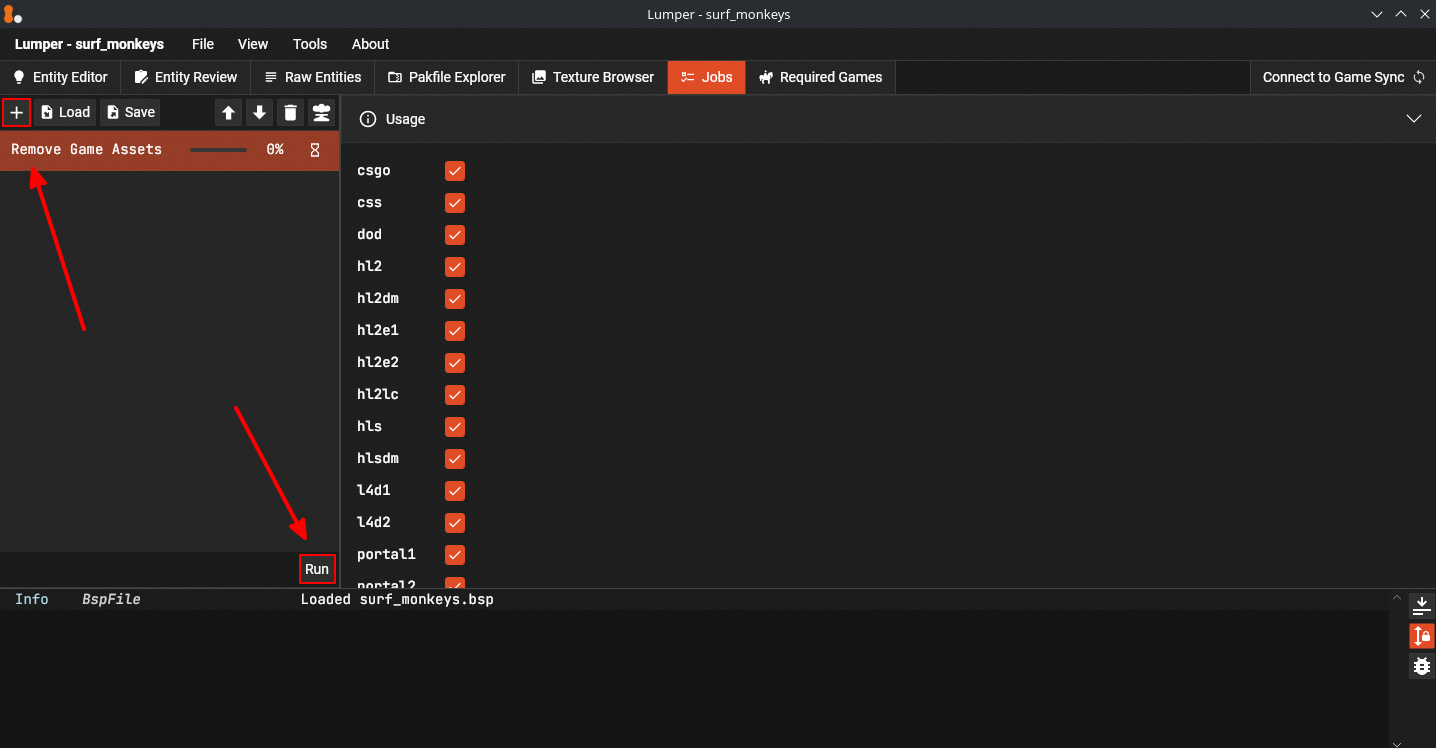Disable the hl2dm game checkbox
This screenshot has width=1436, height=748.
[x=455, y=299]
